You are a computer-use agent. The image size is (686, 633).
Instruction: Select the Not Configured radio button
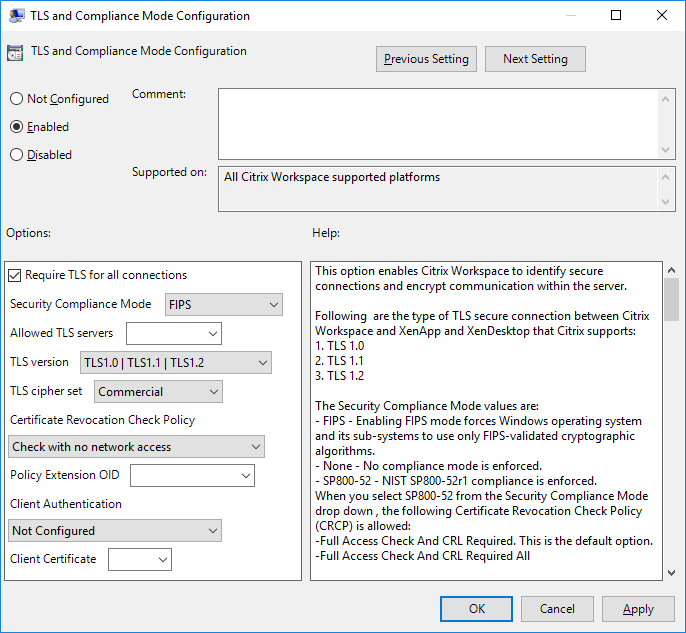click(16, 99)
